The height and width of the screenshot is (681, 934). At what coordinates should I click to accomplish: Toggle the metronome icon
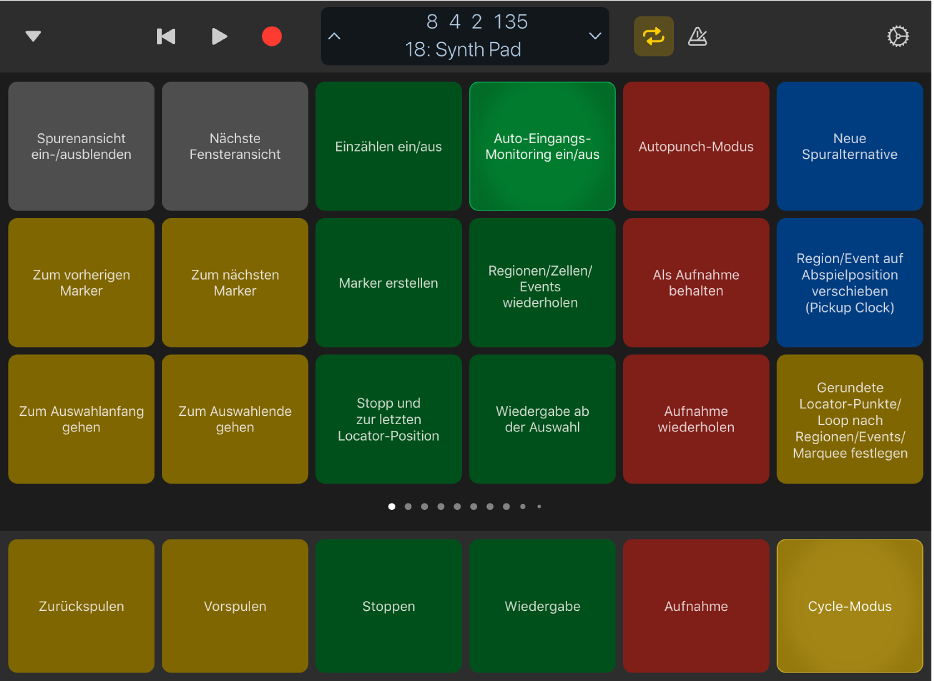698,36
